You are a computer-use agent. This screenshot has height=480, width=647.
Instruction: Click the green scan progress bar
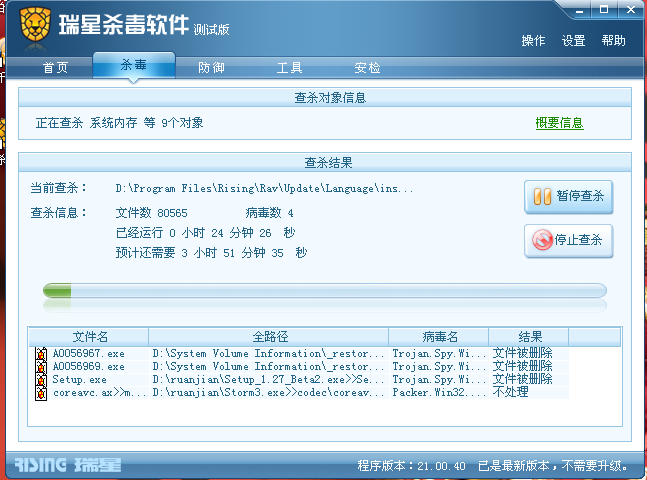coord(325,291)
